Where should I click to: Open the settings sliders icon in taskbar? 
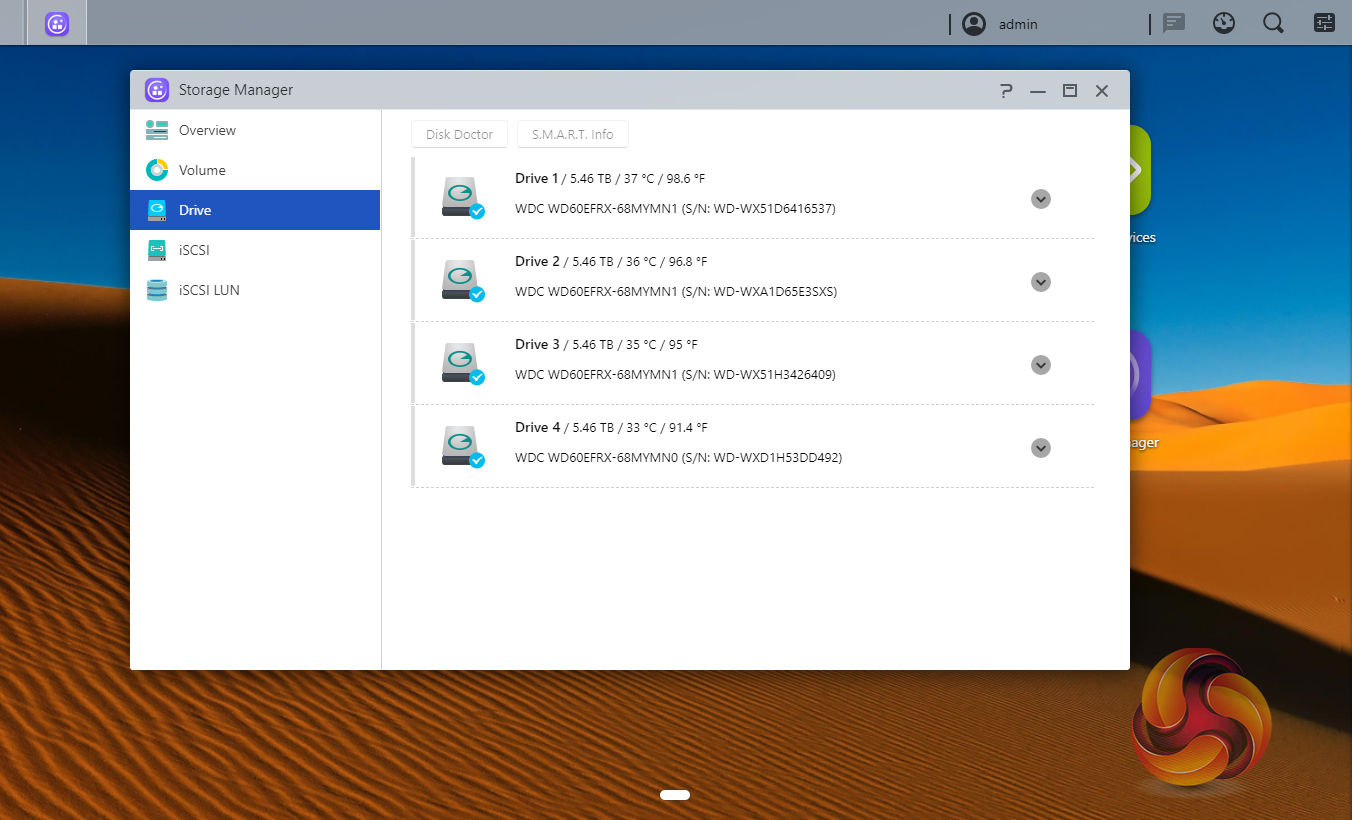click(x=1325, y=23)
